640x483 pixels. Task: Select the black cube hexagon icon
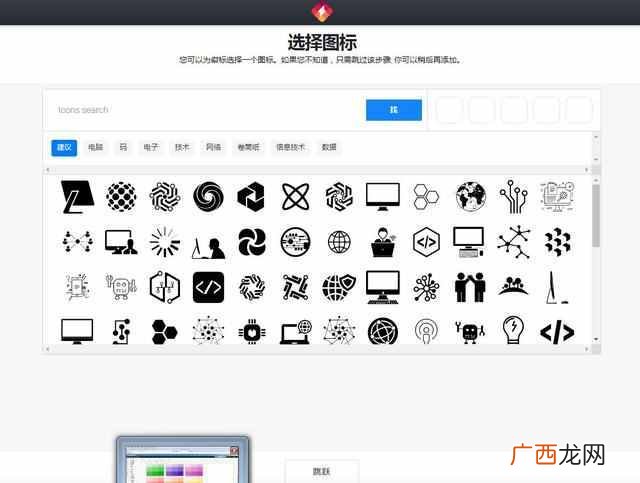click(x=251, y=197)
